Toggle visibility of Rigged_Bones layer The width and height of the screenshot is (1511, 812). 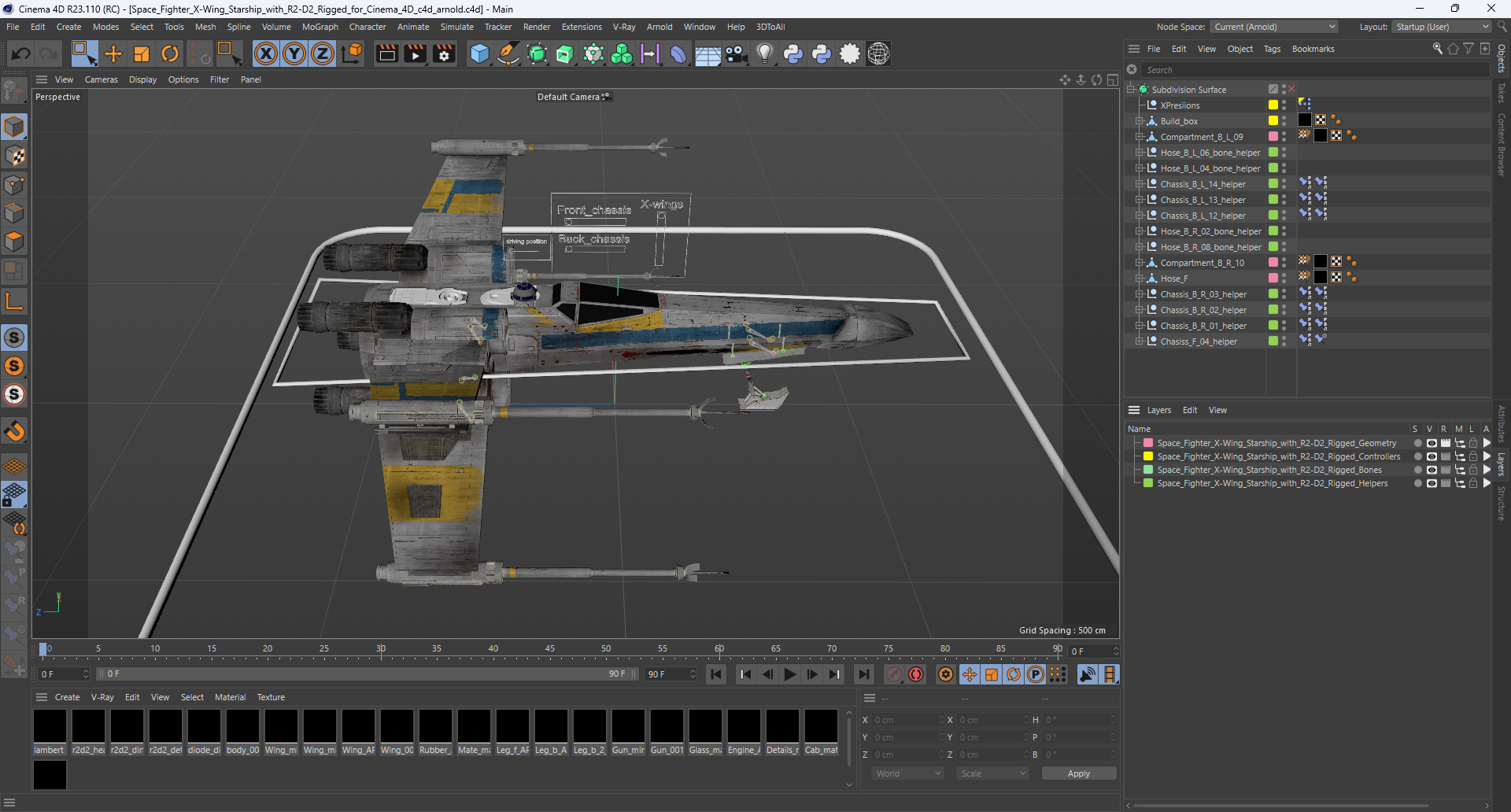1432,470
